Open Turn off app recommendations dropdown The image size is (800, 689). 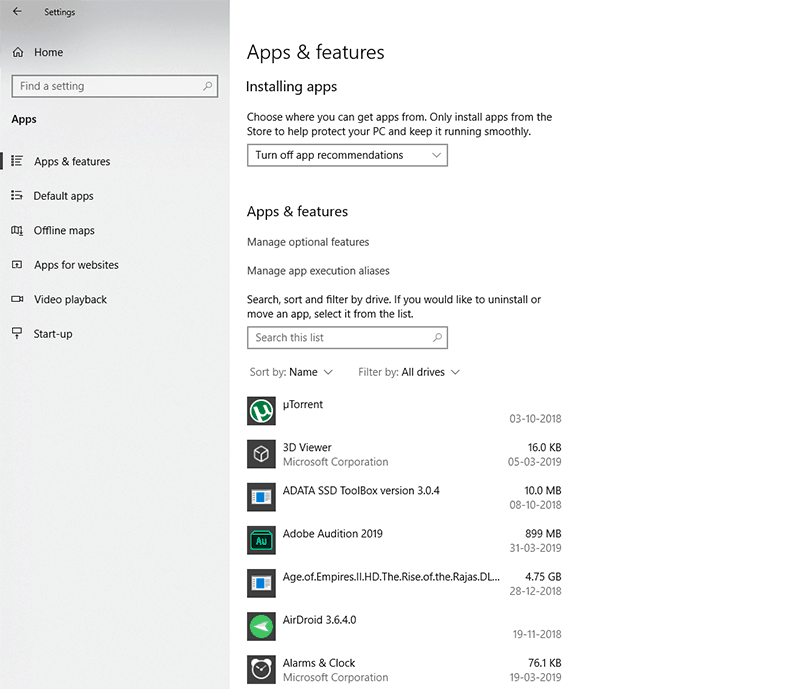[x=347, y=155]
